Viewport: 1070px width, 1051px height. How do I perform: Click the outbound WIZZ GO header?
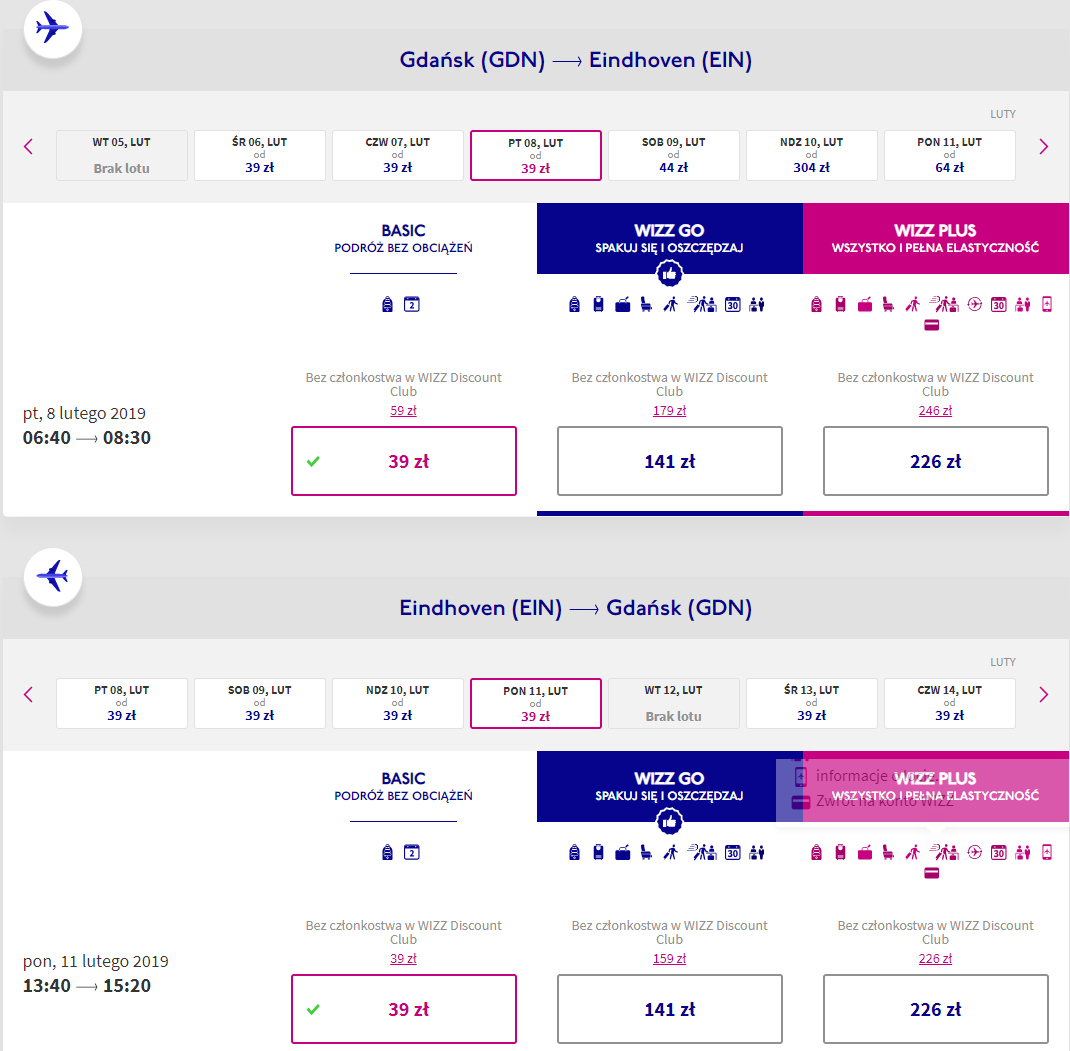pos(669,238)
